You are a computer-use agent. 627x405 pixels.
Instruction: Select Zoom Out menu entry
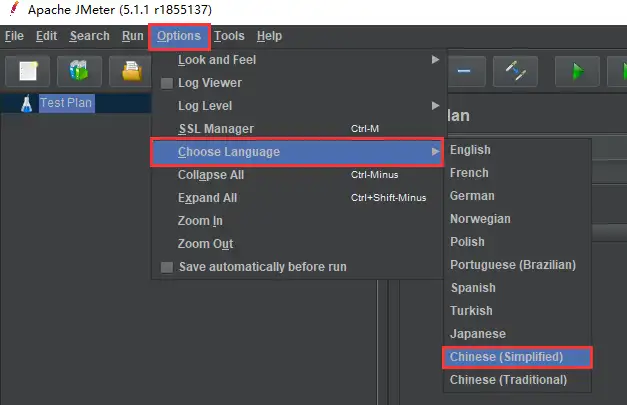coord(298,244)
